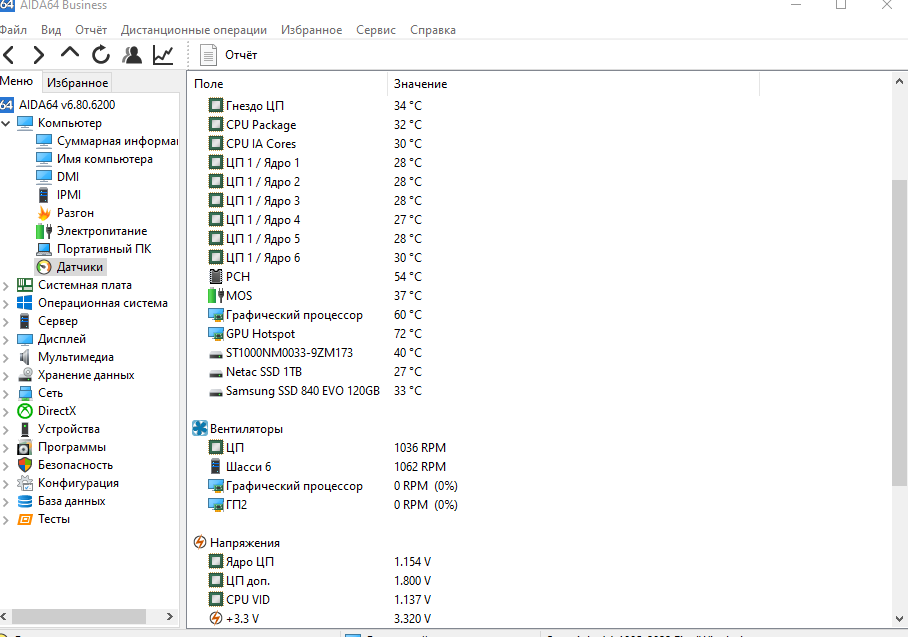
Task: Go forward with the right arrow toolbar icon
Action: 39,55
